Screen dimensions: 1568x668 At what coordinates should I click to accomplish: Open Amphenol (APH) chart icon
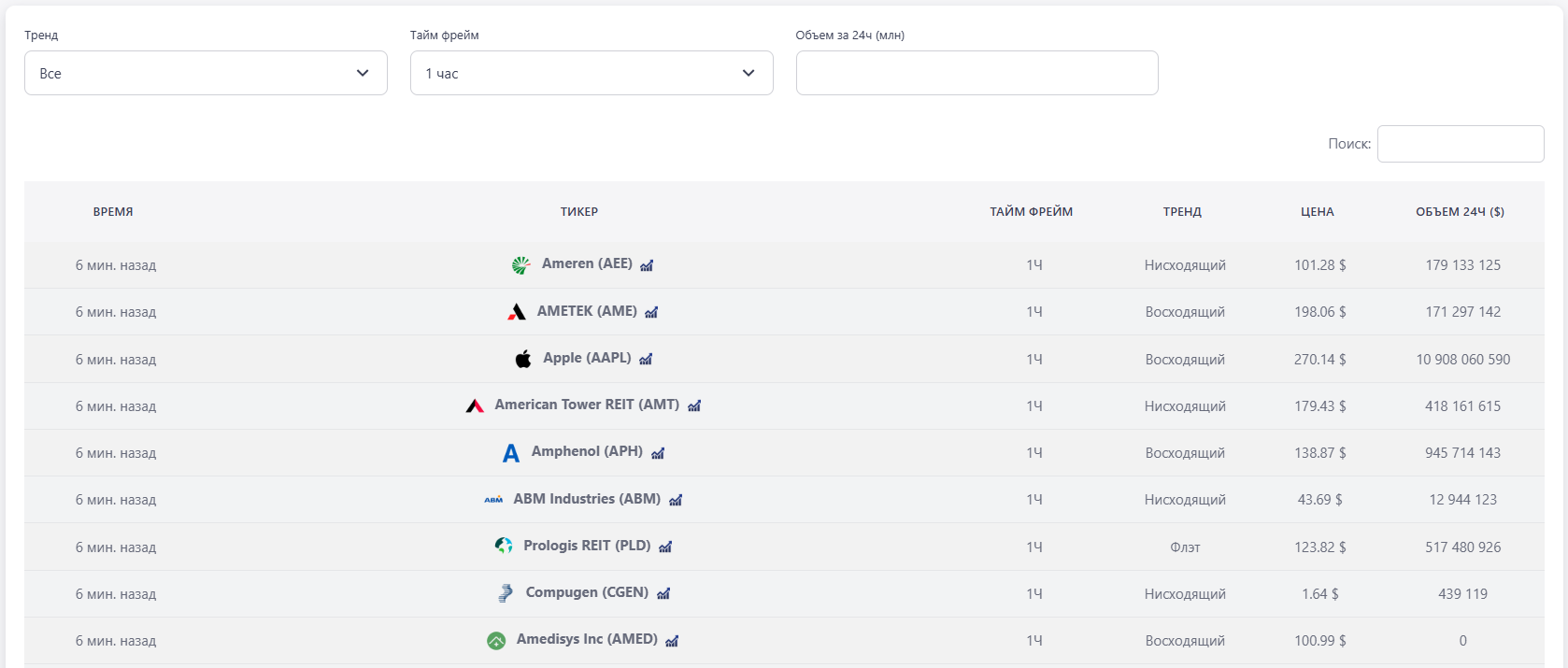[658, 453]
